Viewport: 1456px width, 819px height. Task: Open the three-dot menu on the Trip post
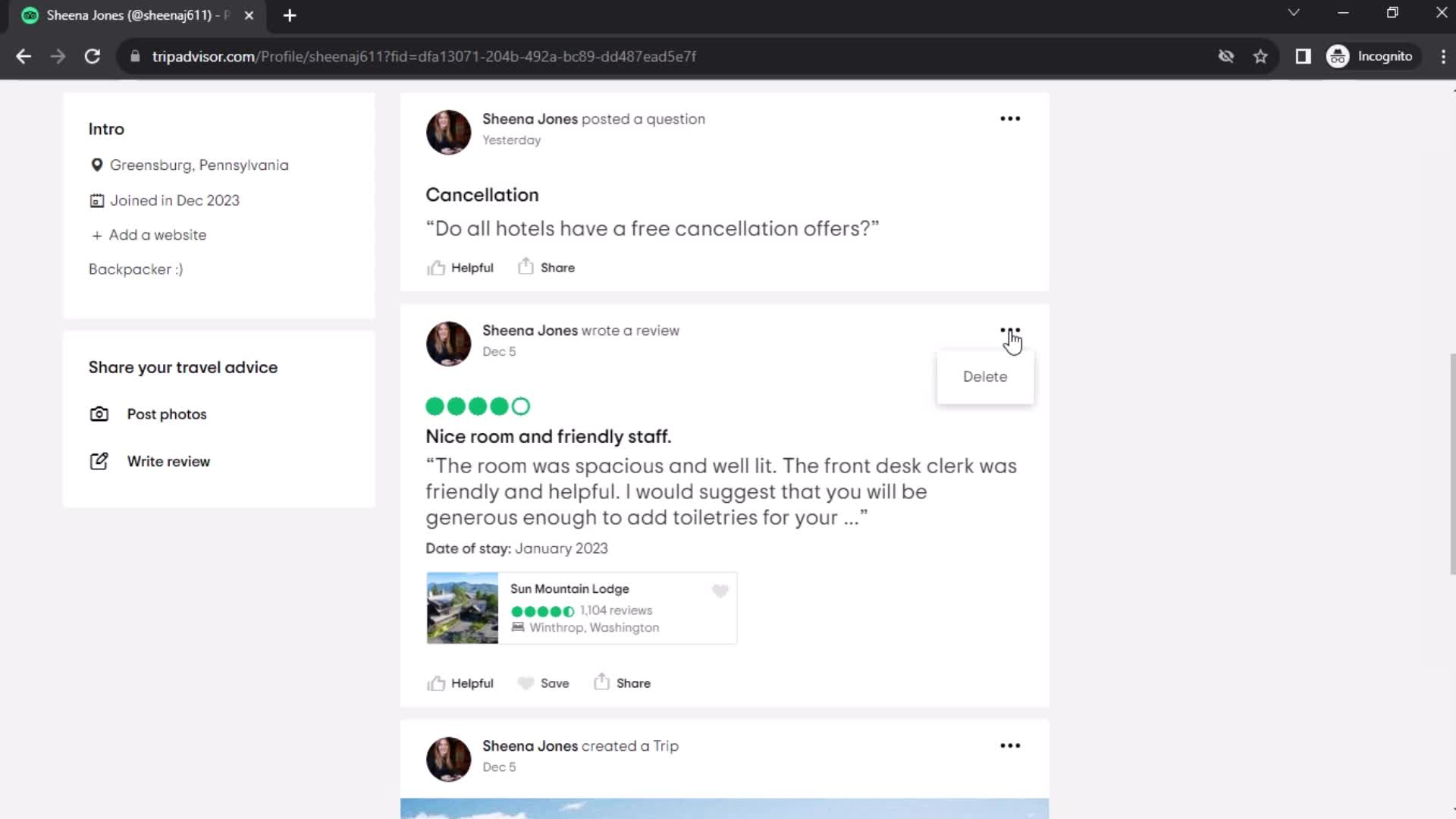tap(1010, 745)
